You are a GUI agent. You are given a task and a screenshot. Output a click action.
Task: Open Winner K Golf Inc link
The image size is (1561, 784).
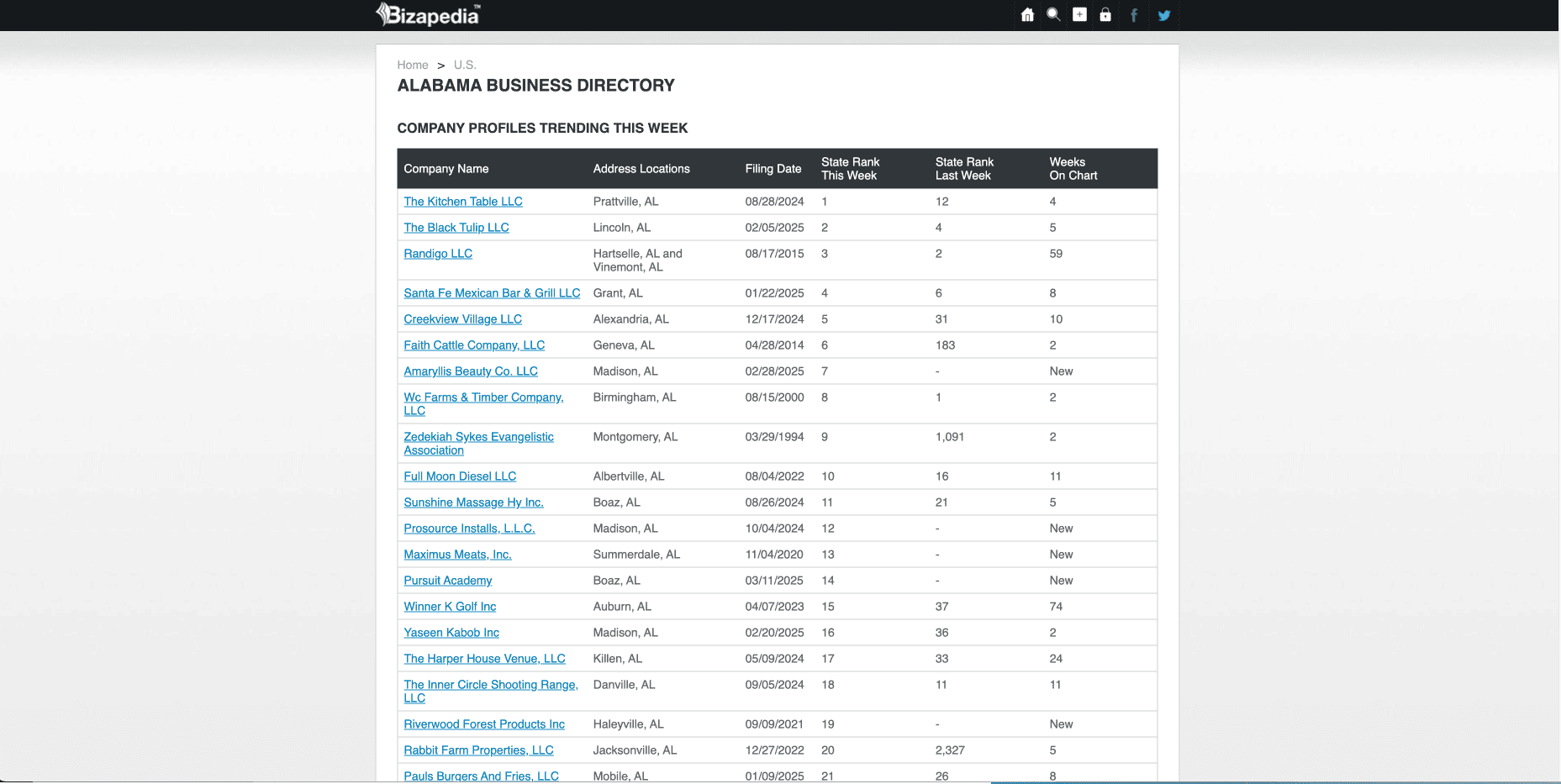[450, 607]
